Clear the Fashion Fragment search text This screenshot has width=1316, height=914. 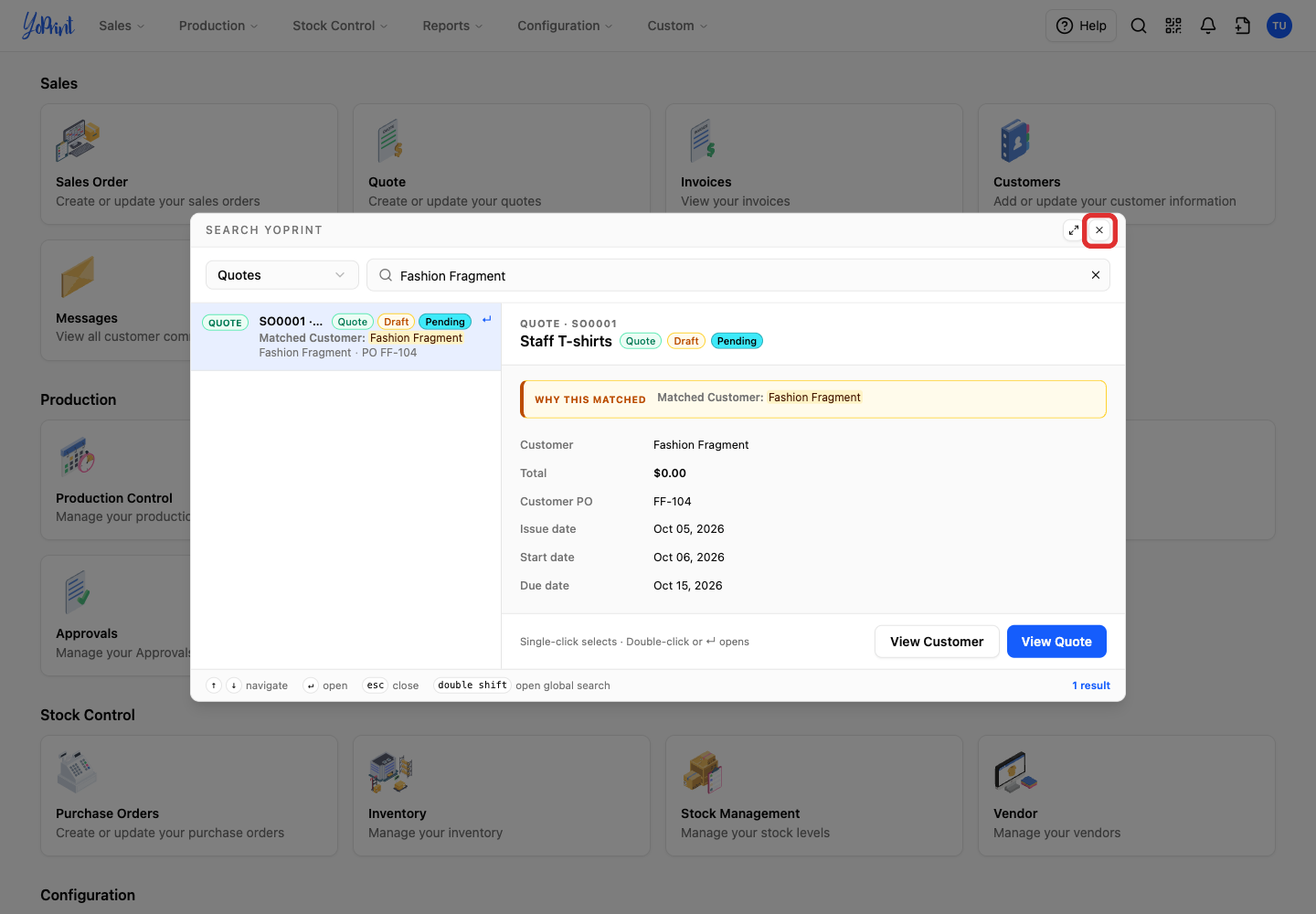(x=1096, y=275)
